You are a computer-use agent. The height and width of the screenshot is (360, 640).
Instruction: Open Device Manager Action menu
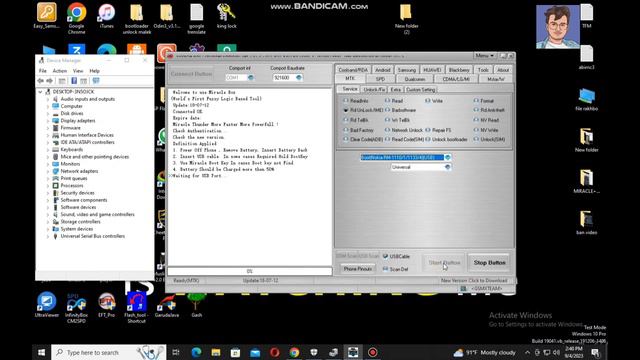click(x=60, y=71)
